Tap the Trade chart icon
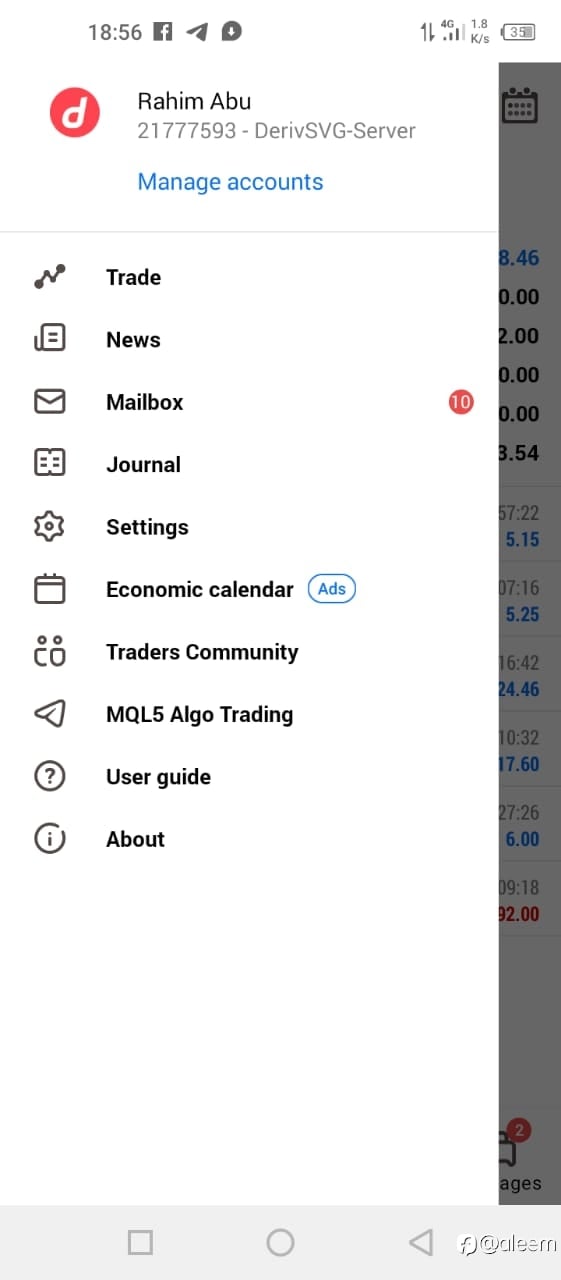561x1280 pixels. (x=50, y=277)
